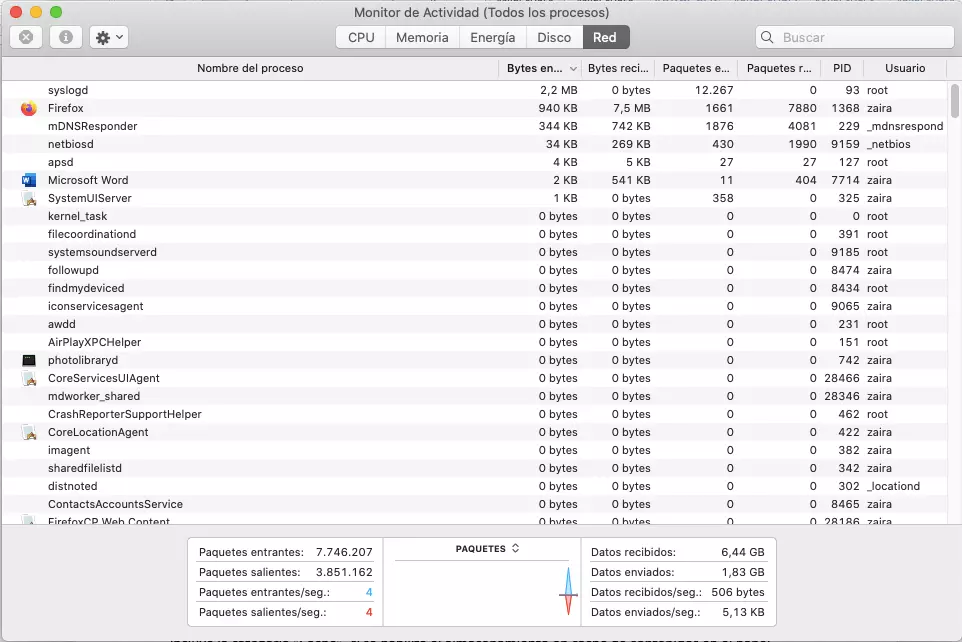Sort by Paquetes recibidos column header
This screenshot has width=962, height=642.
click(779, 68)
